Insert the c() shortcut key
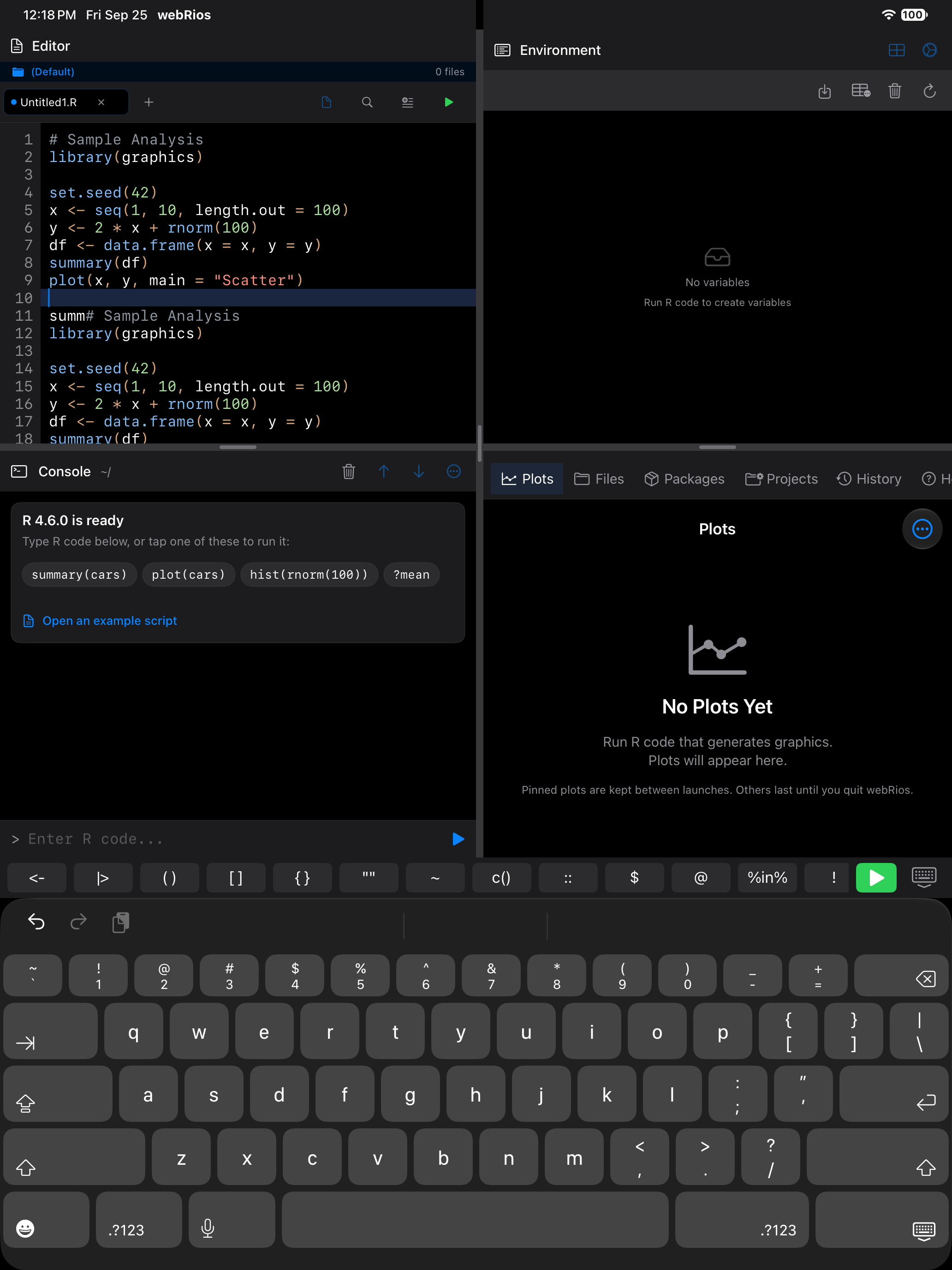The image size is (952, 1270). coord(501,877)
